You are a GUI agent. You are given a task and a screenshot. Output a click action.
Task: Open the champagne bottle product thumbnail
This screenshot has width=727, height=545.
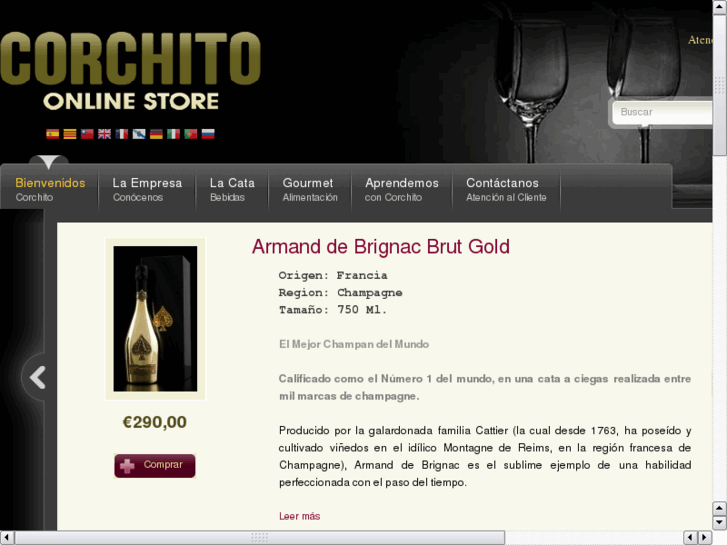pos(155,319)
